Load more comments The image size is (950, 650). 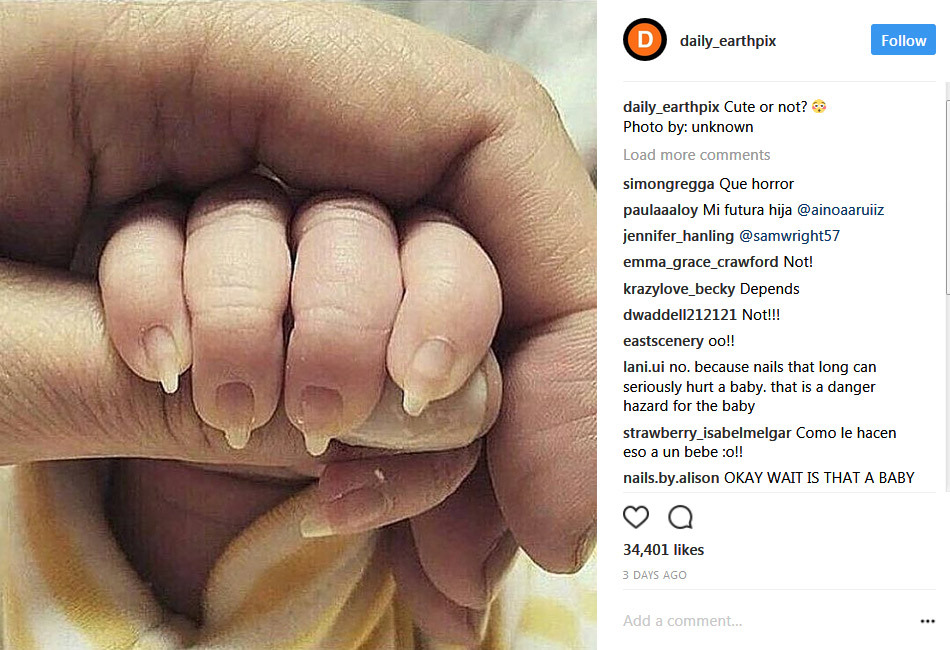click(696, 155)
